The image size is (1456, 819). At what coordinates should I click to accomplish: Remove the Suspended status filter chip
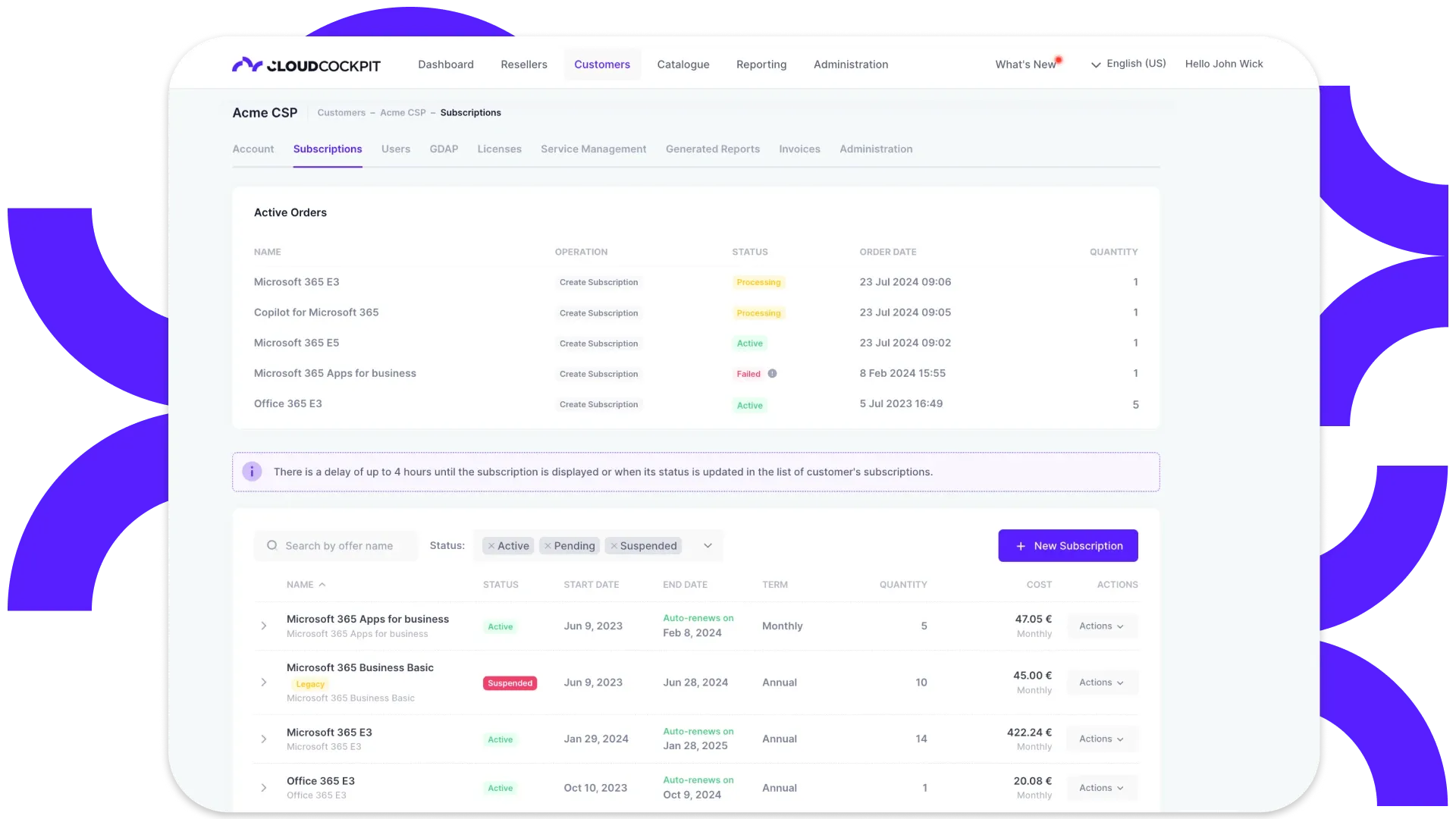pos(613,546)
